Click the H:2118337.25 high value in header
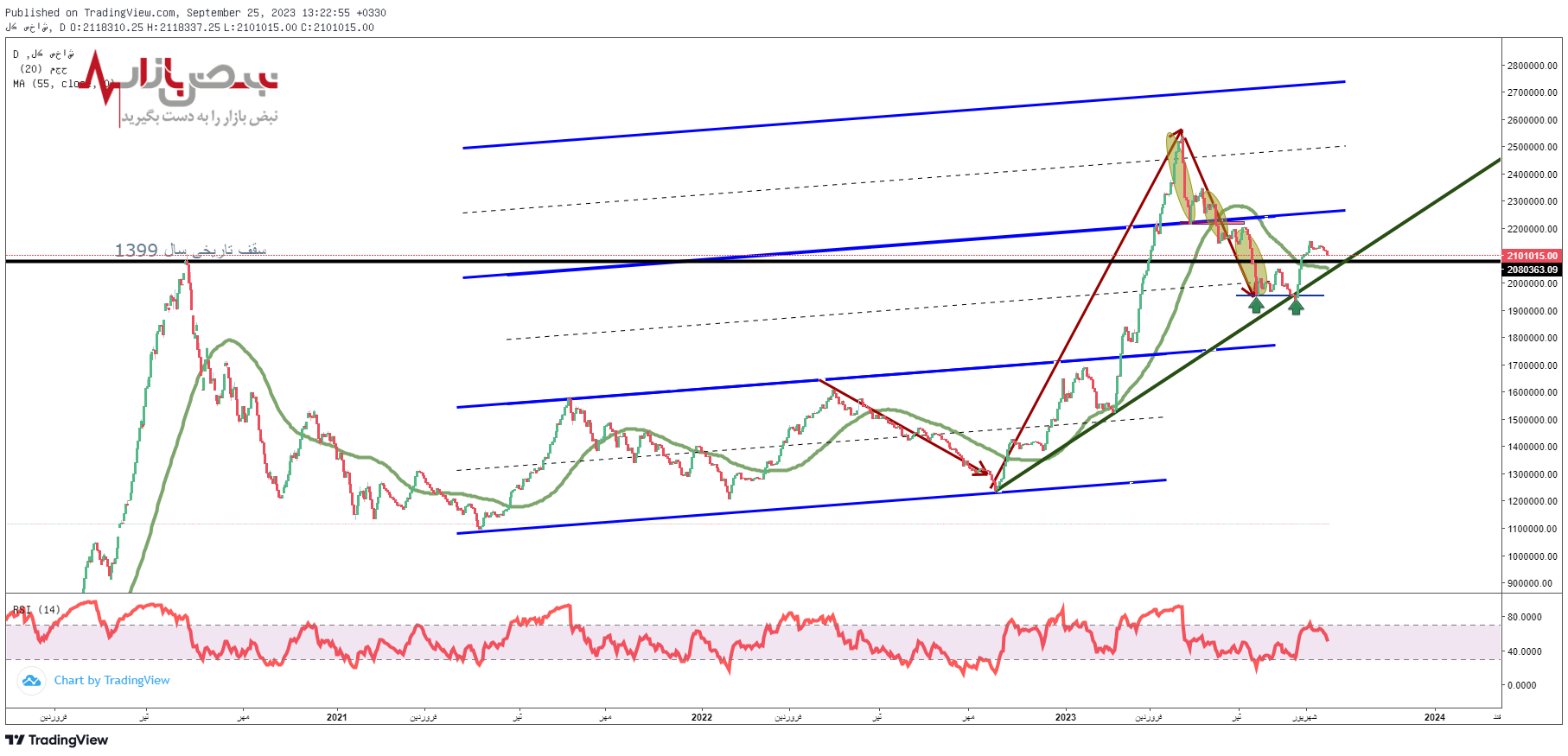The image size is (1568, 756). pos(183,28)
